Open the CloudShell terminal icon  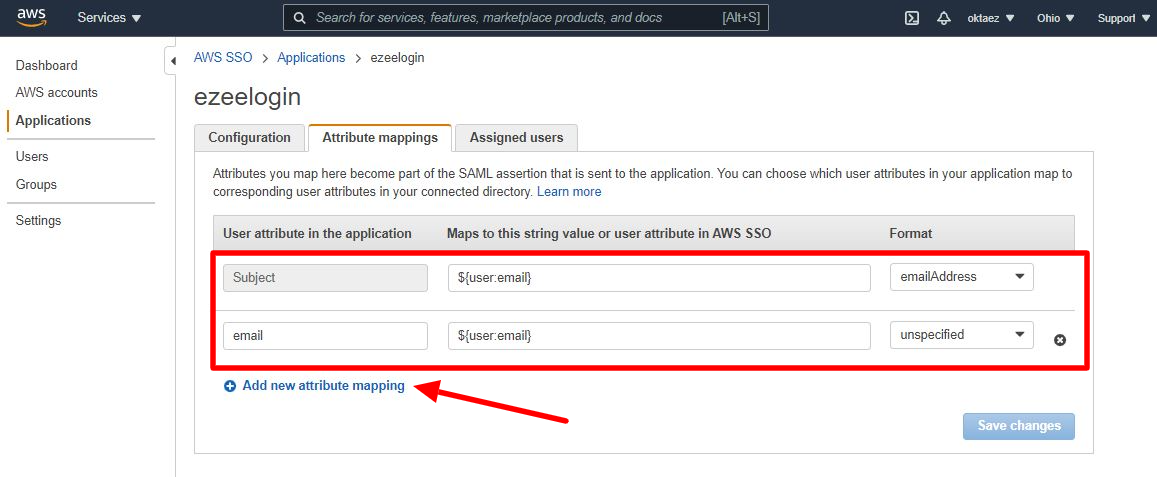click(912, 18)
